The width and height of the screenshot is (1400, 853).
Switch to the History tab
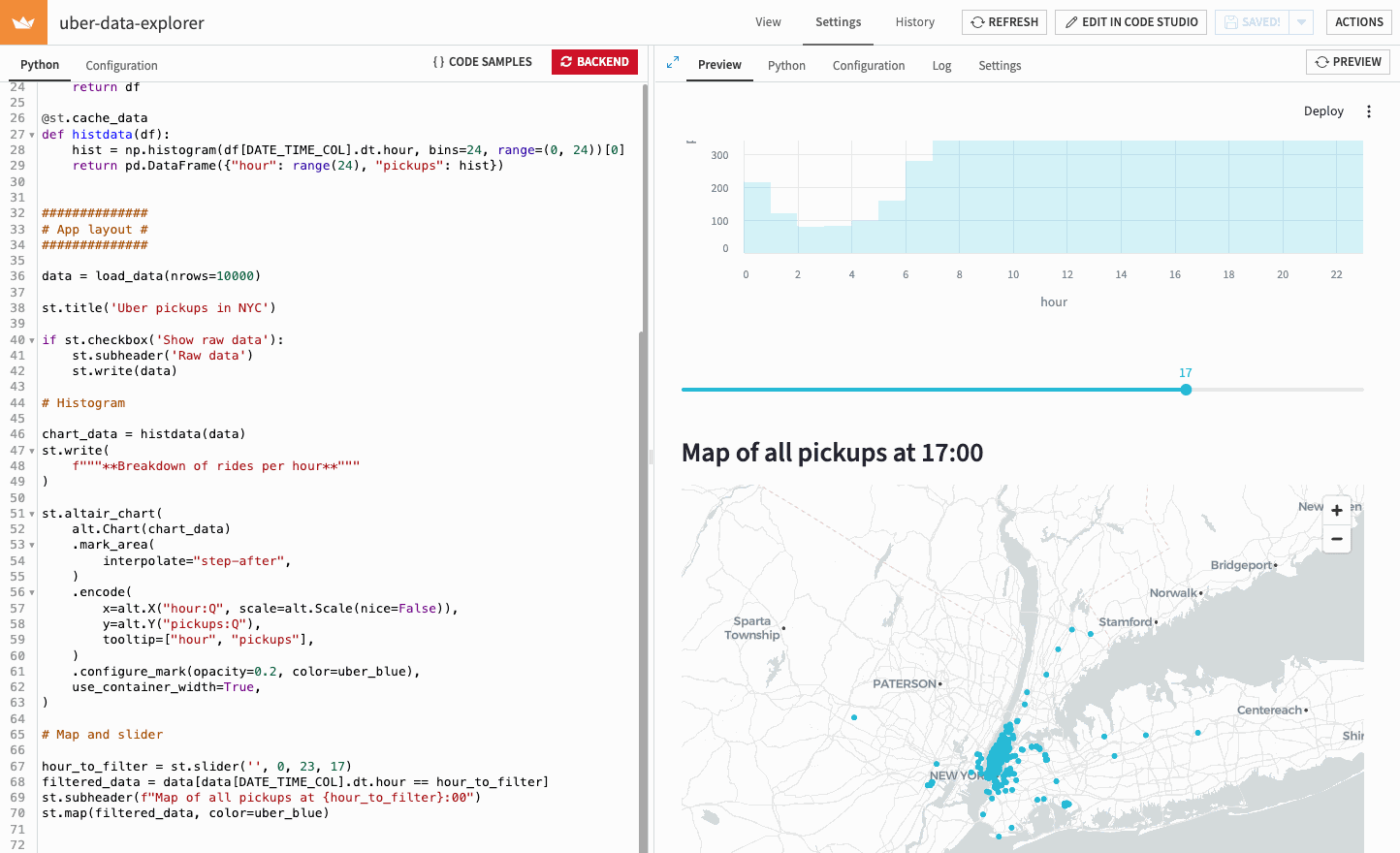[x=914, y=22]
